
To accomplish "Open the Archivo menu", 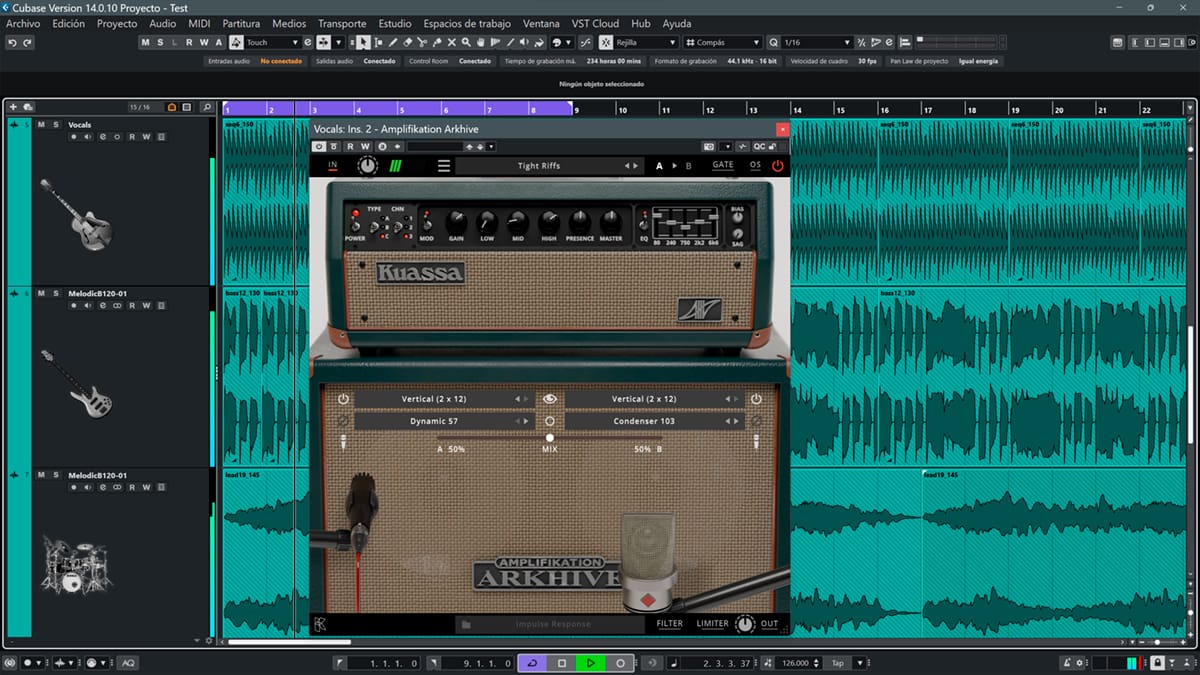I will click(23, 23).
